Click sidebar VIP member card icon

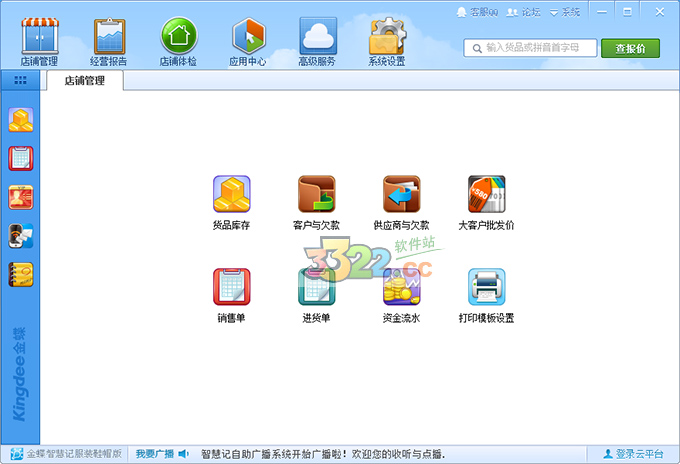tap(21, 197)
